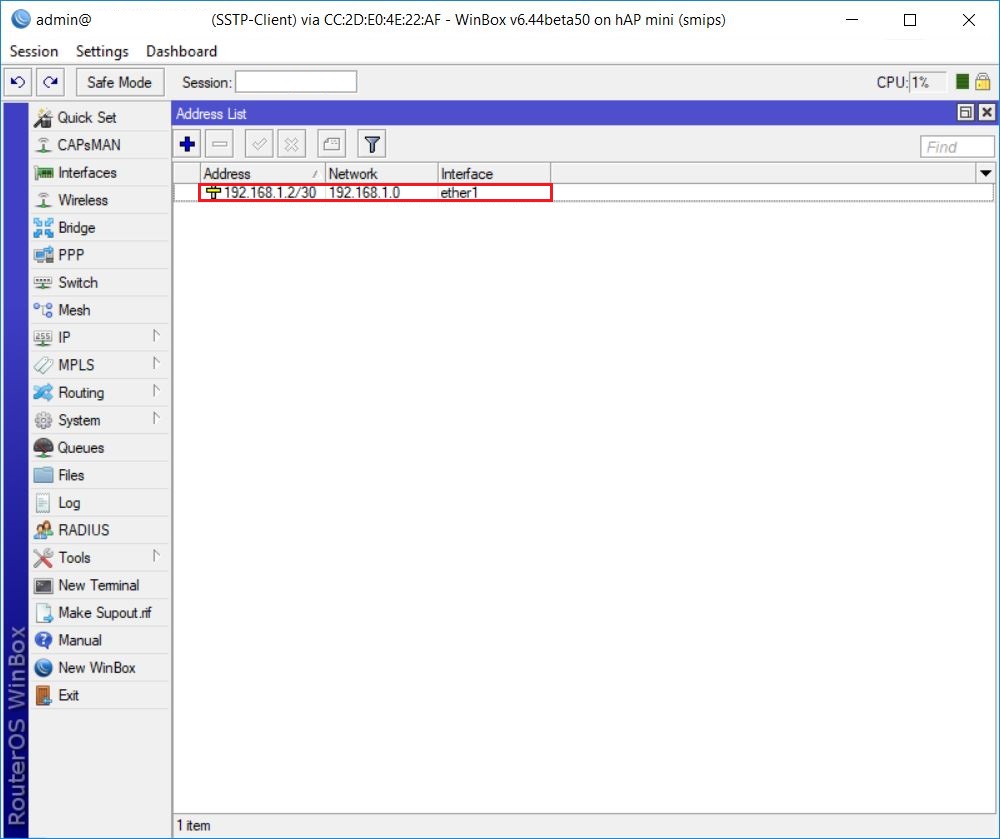Open the Dashboard menu

(x=182, y=51)
